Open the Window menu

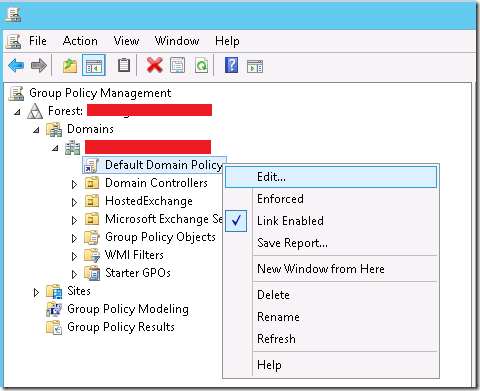click(x=177, y=41)
